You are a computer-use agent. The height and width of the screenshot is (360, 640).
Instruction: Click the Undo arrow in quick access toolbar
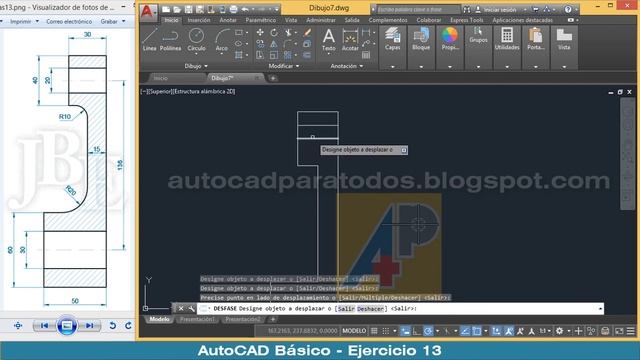(x=245, y=9)
